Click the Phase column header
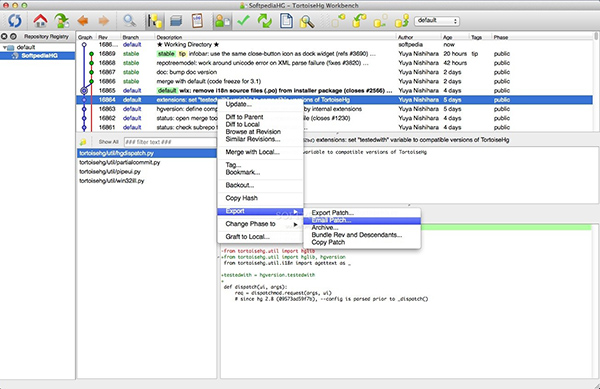Image resolution: width=600 pixels, height=389 pixels. coord(542,37)
